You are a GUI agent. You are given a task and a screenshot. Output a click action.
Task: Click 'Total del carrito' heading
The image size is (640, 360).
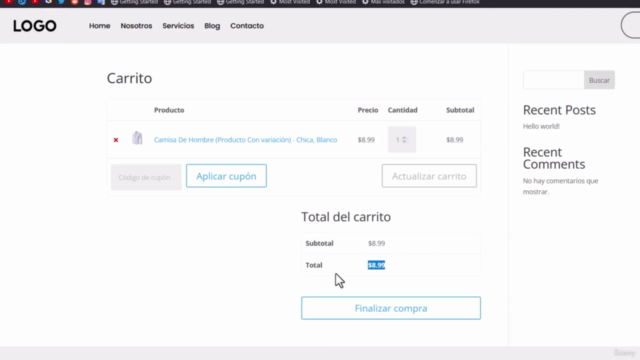346,217
